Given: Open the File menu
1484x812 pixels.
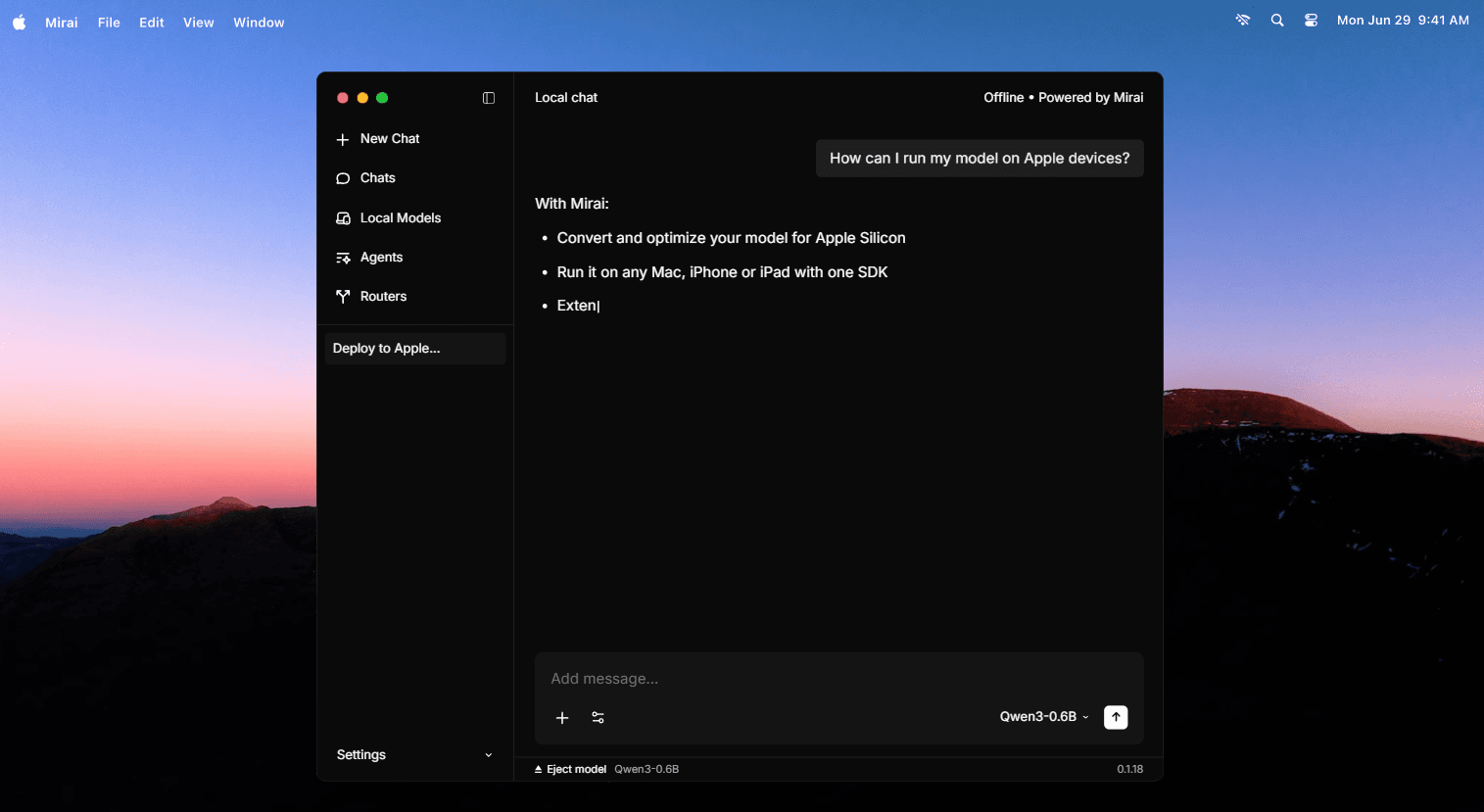Looking at the screenshot, I should coord(109,23).
